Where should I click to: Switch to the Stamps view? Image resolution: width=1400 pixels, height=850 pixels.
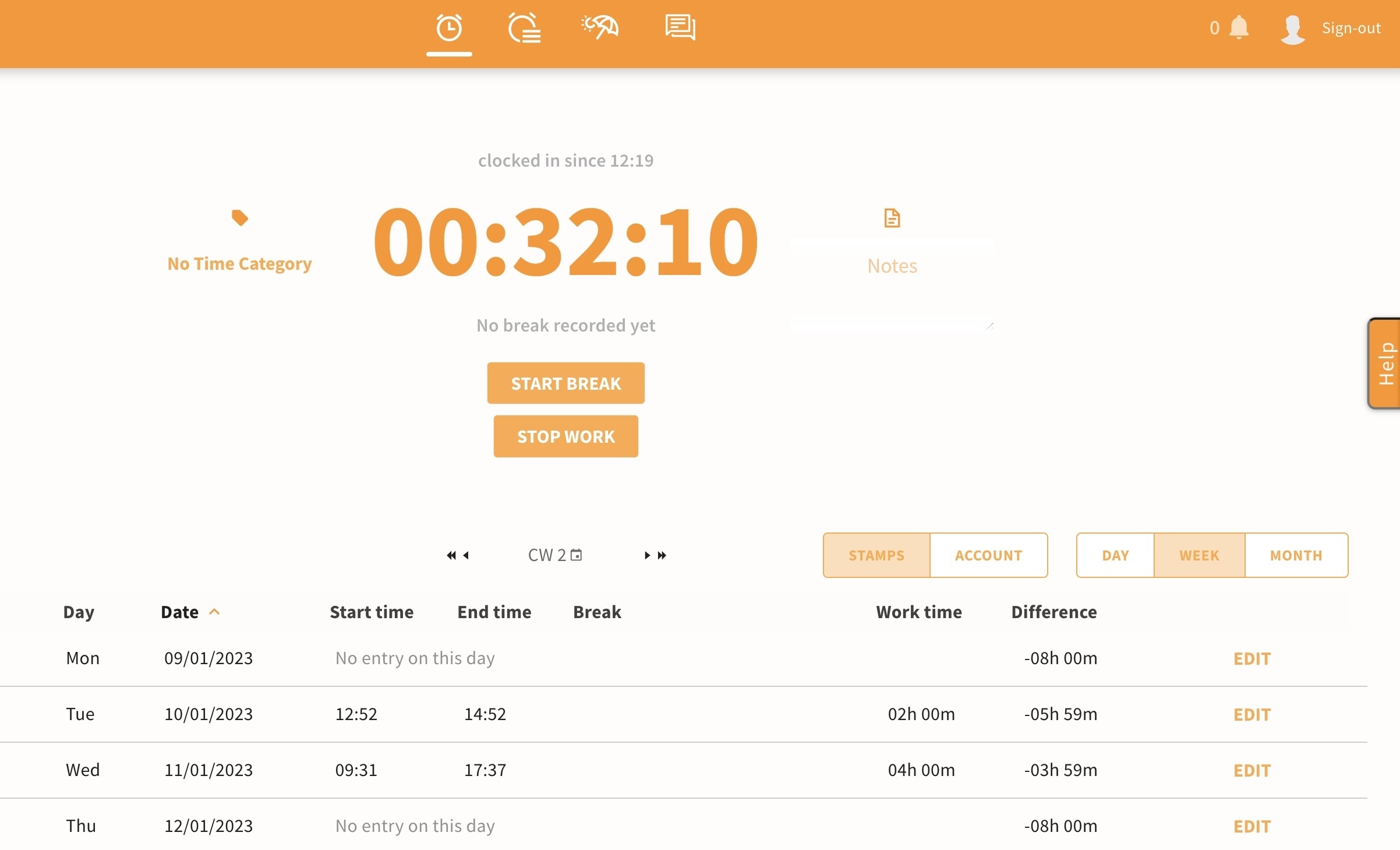[x=876, y=555]
